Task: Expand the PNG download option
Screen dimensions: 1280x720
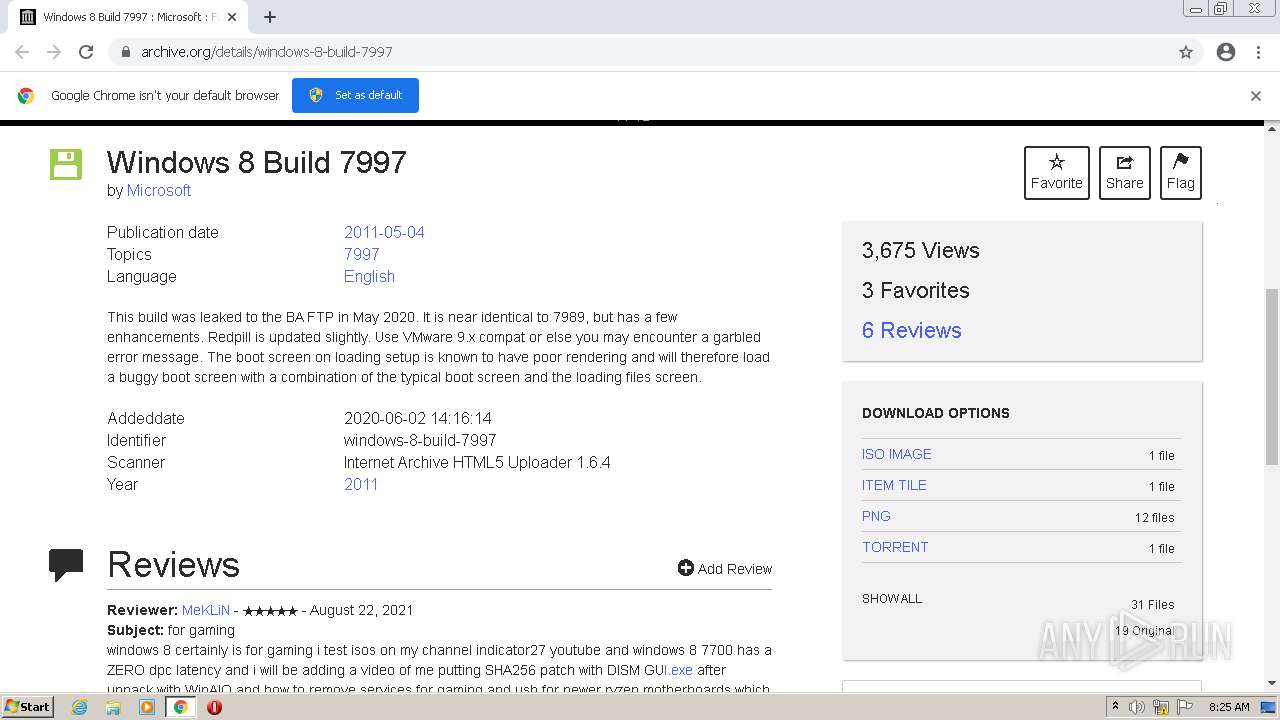Action: pyautogui.click(x=876, y=516)
